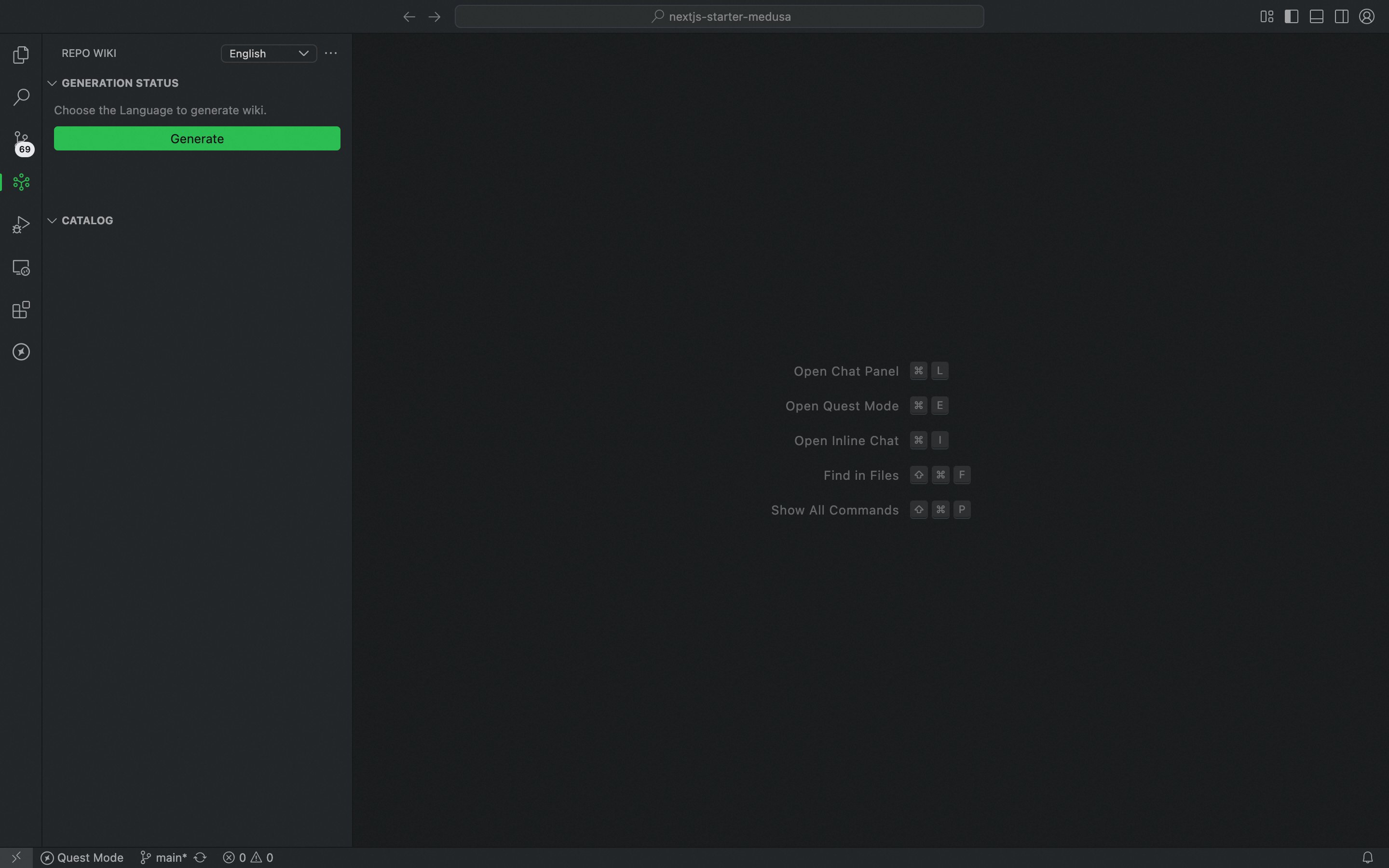Click the Open Quest Mode shortcut text
This screenshot has height=868, width=1389.
point(842,406)
